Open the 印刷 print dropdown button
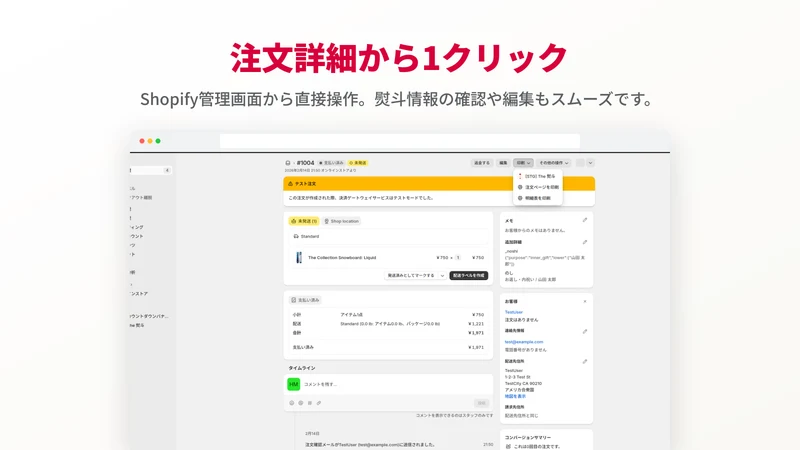 pyautogui.click(x=523, y=163)
